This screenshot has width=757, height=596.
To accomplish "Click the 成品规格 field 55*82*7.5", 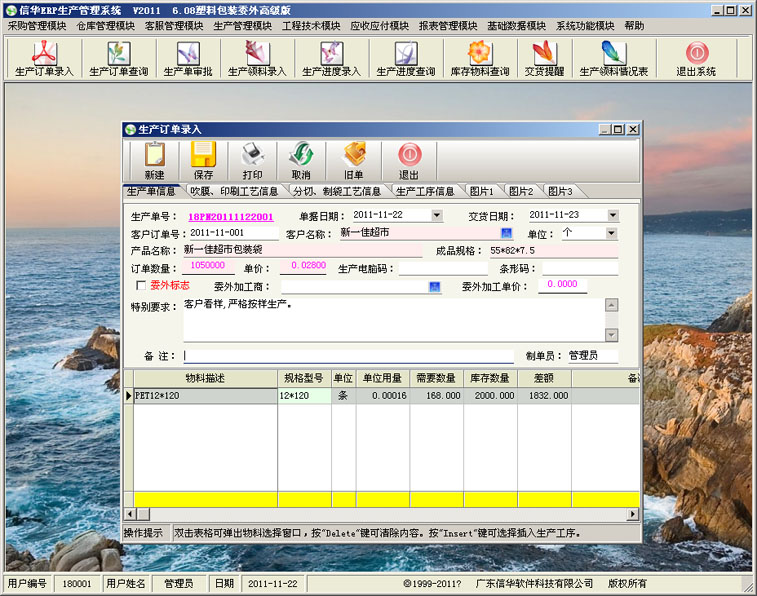I will [x=553, y=250].
